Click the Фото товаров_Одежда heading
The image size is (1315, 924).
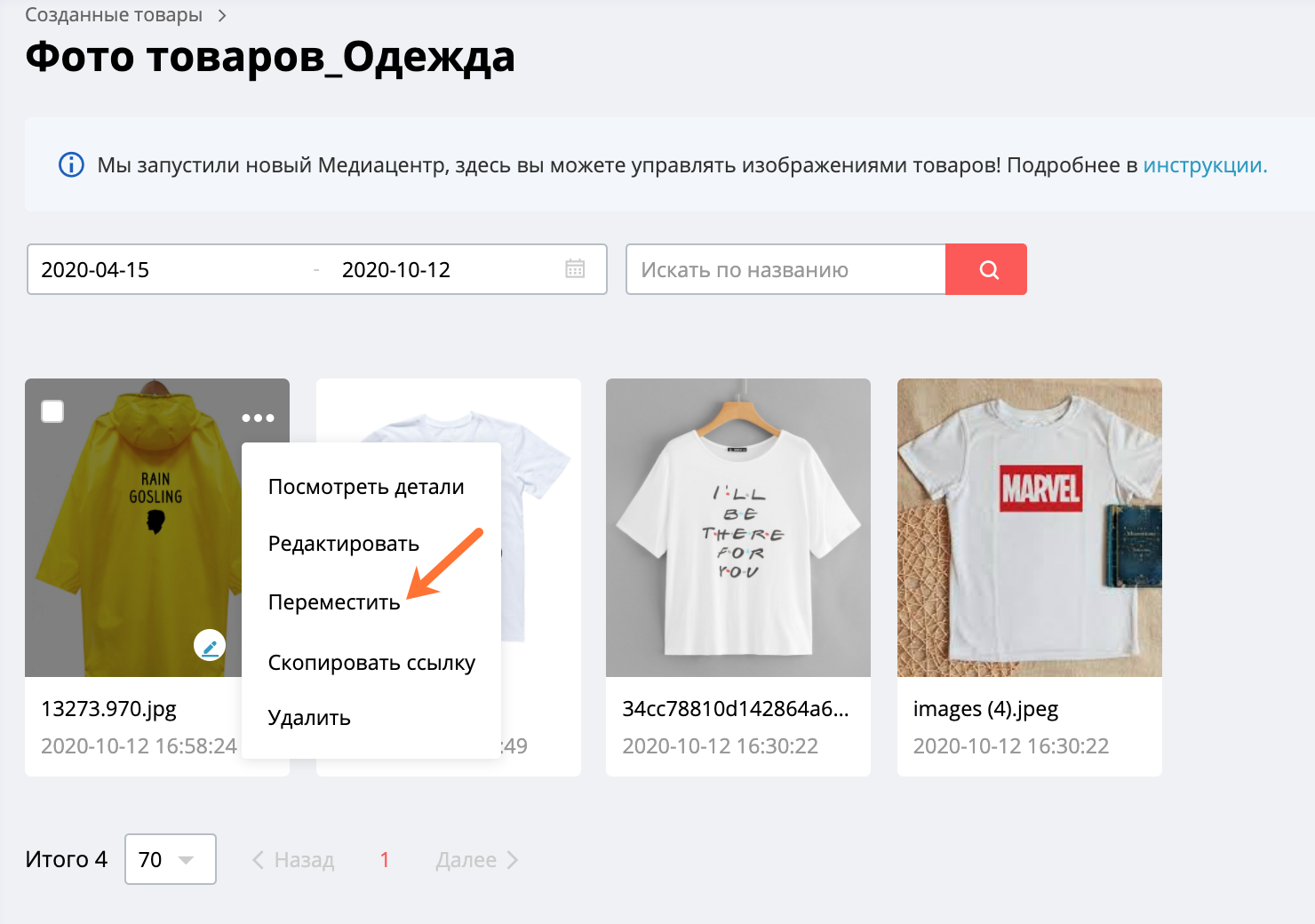270,57
